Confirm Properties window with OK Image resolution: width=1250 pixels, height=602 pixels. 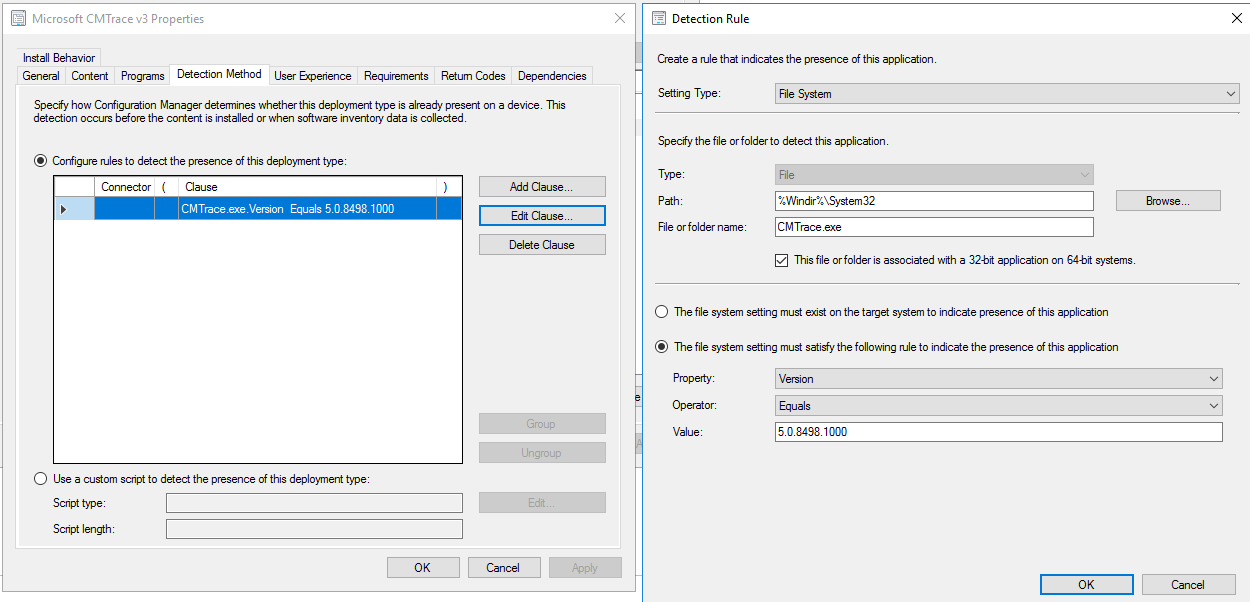tap(423, 568)
